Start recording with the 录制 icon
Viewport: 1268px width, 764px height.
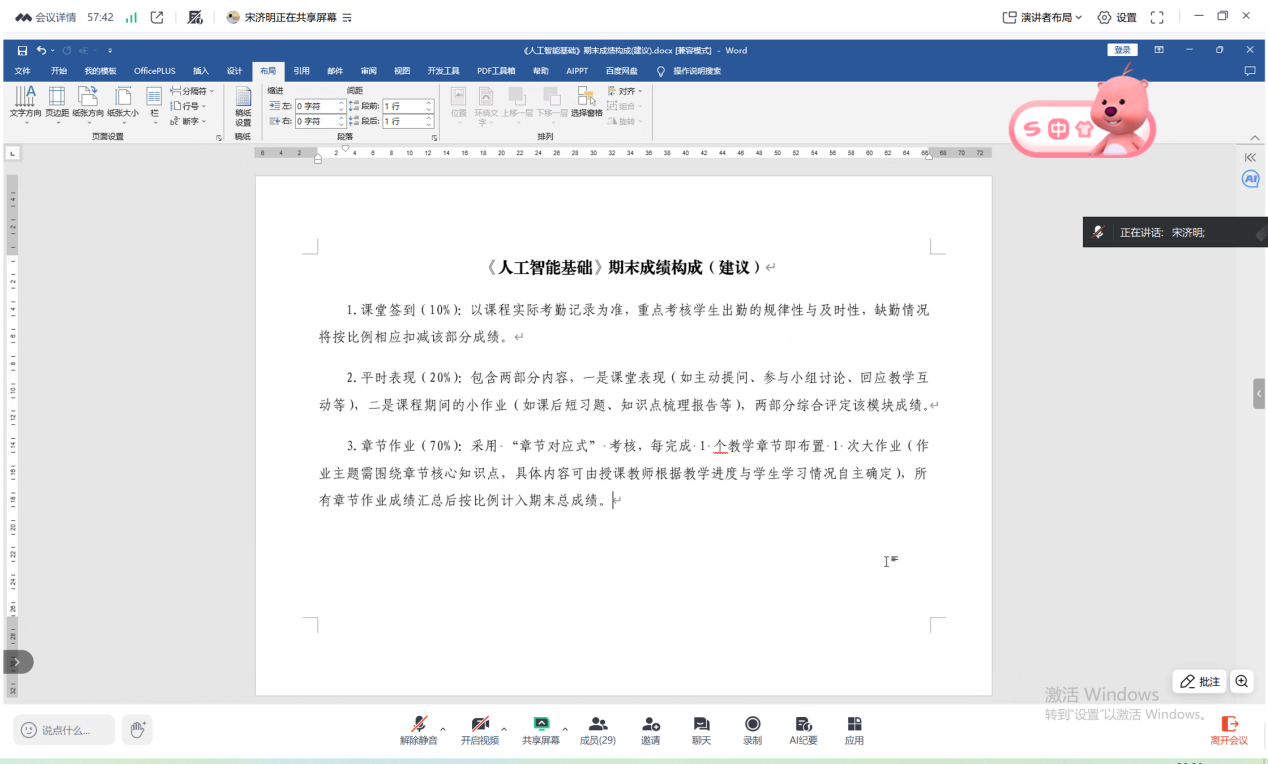tap(752, 730)
